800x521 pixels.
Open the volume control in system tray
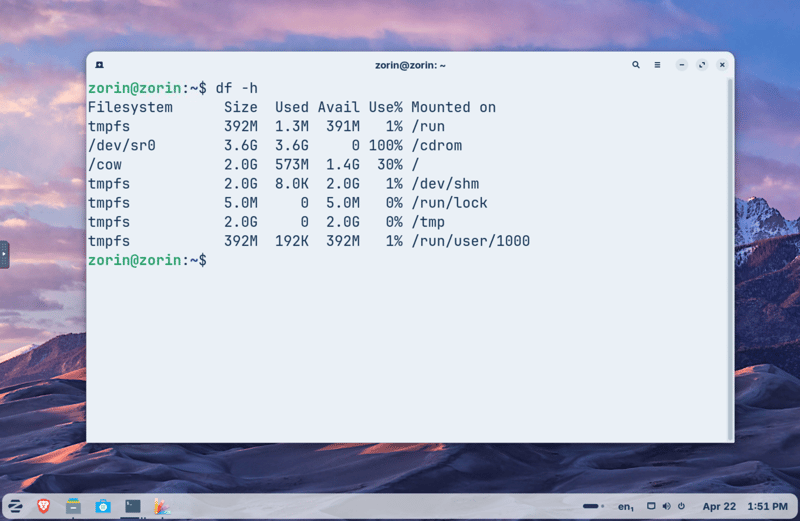(666, 506)
